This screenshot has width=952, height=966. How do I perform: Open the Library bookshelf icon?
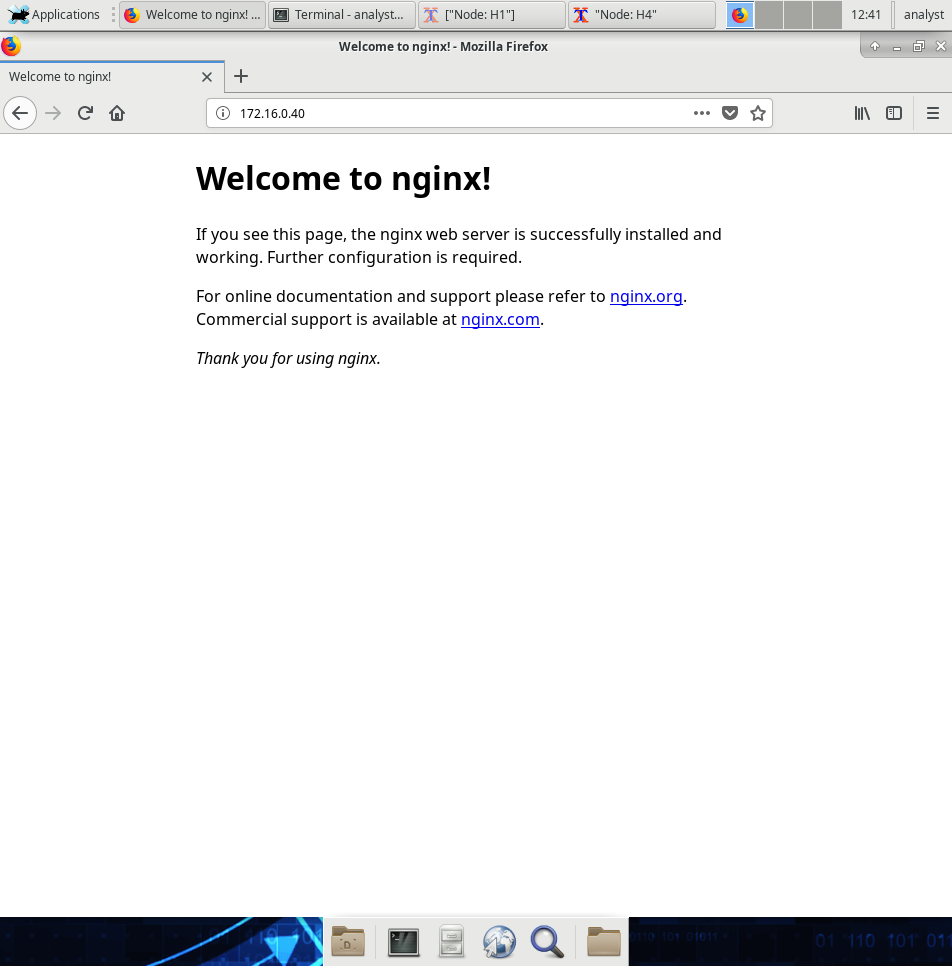click(862, 113)
